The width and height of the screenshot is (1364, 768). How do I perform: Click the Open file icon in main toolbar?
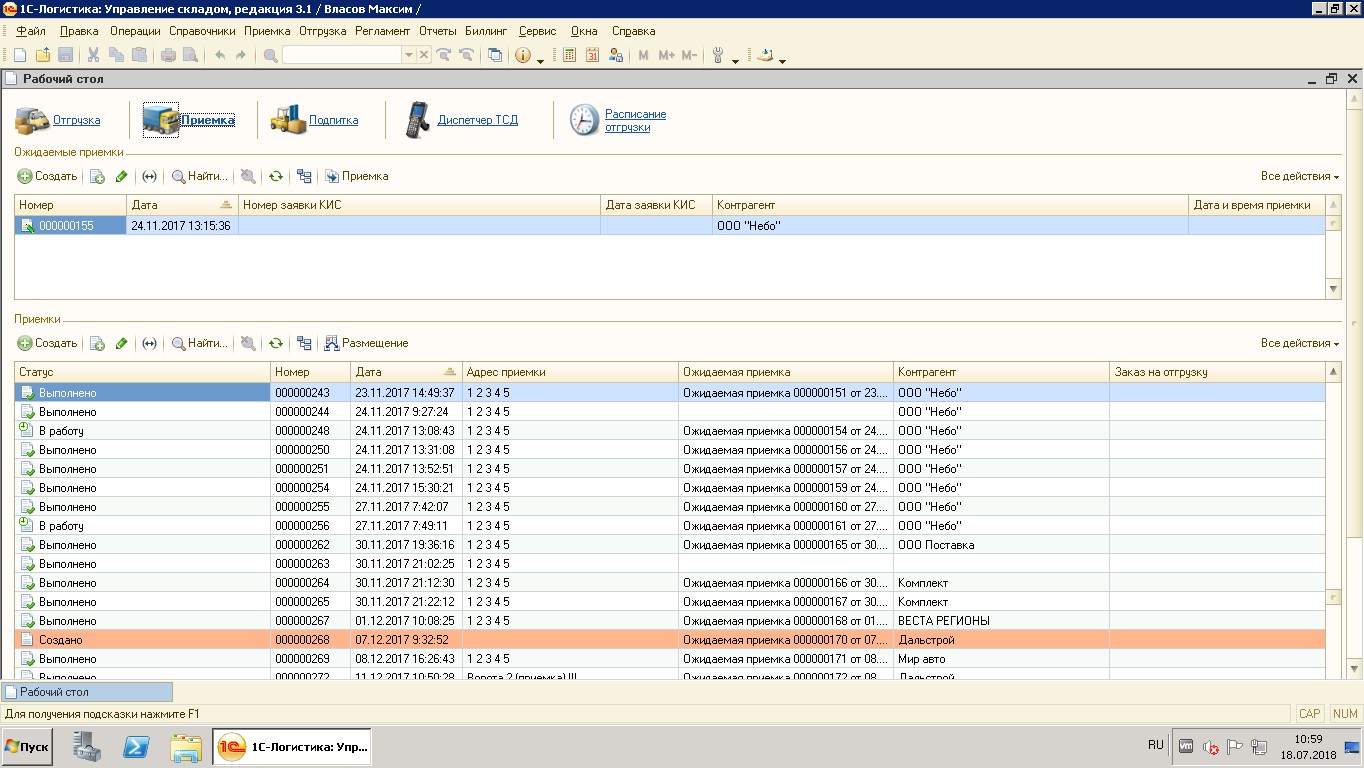pos(43,55)
